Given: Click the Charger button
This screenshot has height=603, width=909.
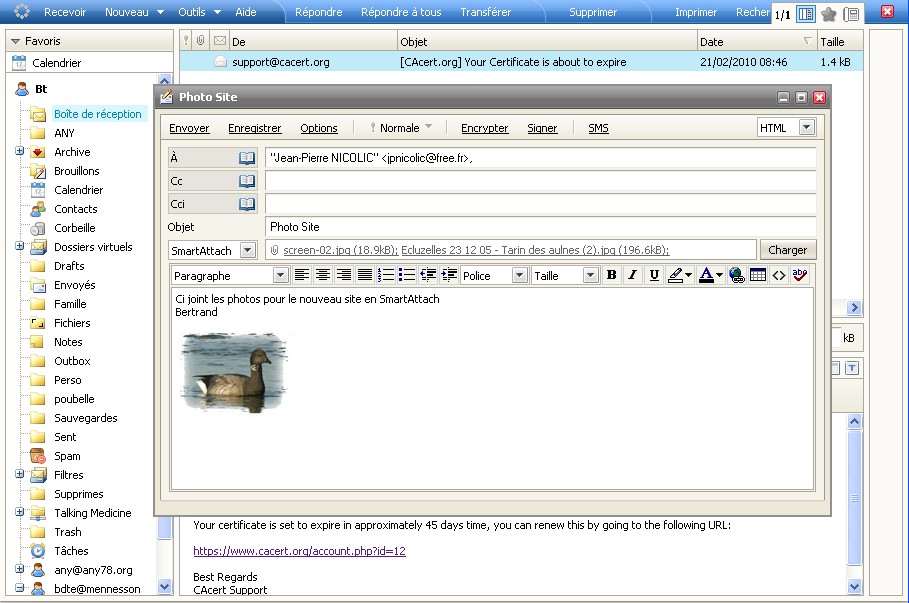Looking at the screenshot, I should [787, 250].
